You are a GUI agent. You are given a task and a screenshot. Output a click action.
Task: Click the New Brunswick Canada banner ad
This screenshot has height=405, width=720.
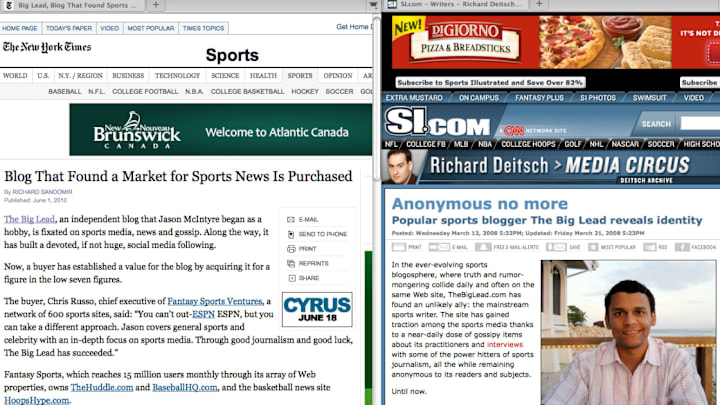coord(221,129)
